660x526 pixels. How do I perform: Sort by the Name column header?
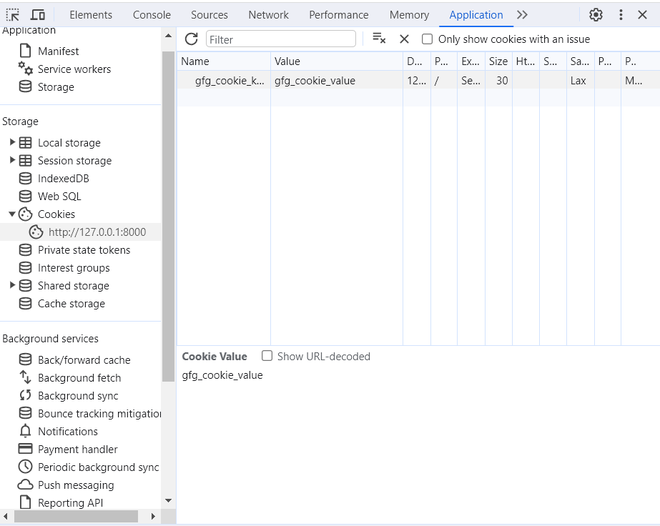click(224, 61)
